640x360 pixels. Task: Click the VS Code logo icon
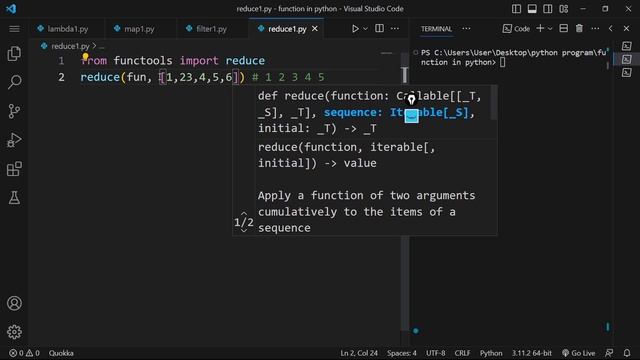coord(11,9)
